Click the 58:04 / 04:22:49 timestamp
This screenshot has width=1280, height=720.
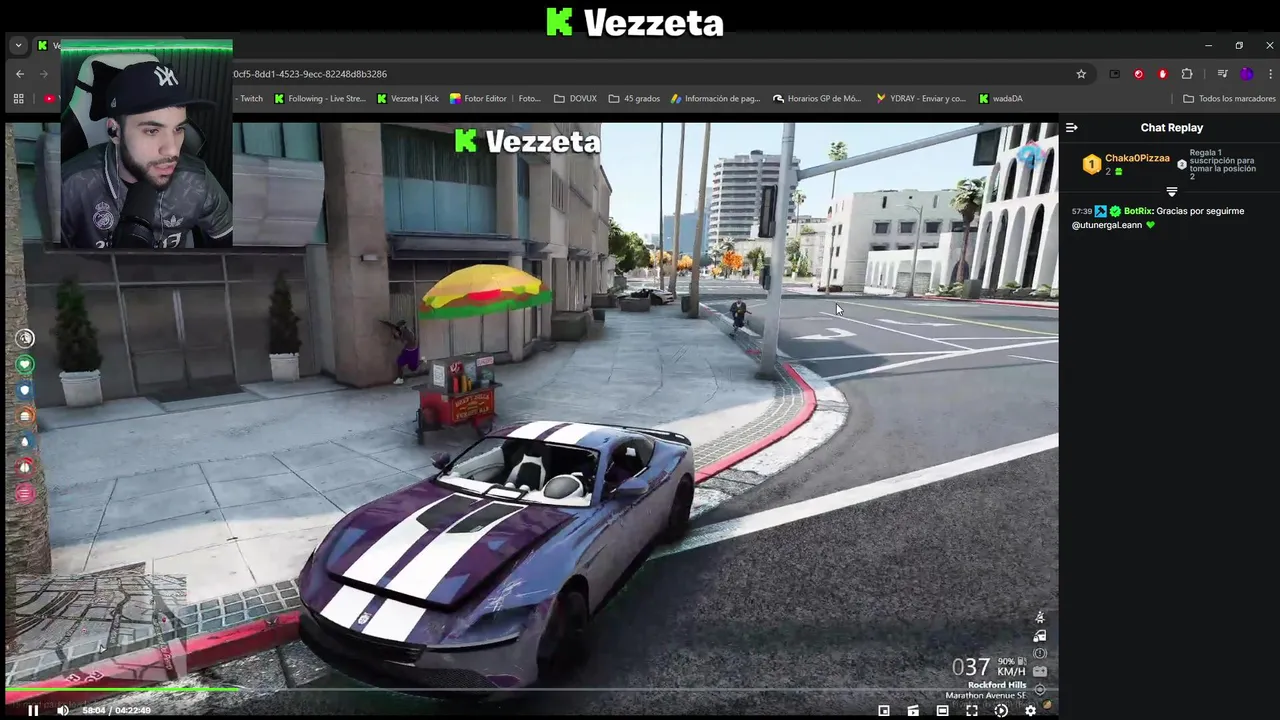point(116,710)
